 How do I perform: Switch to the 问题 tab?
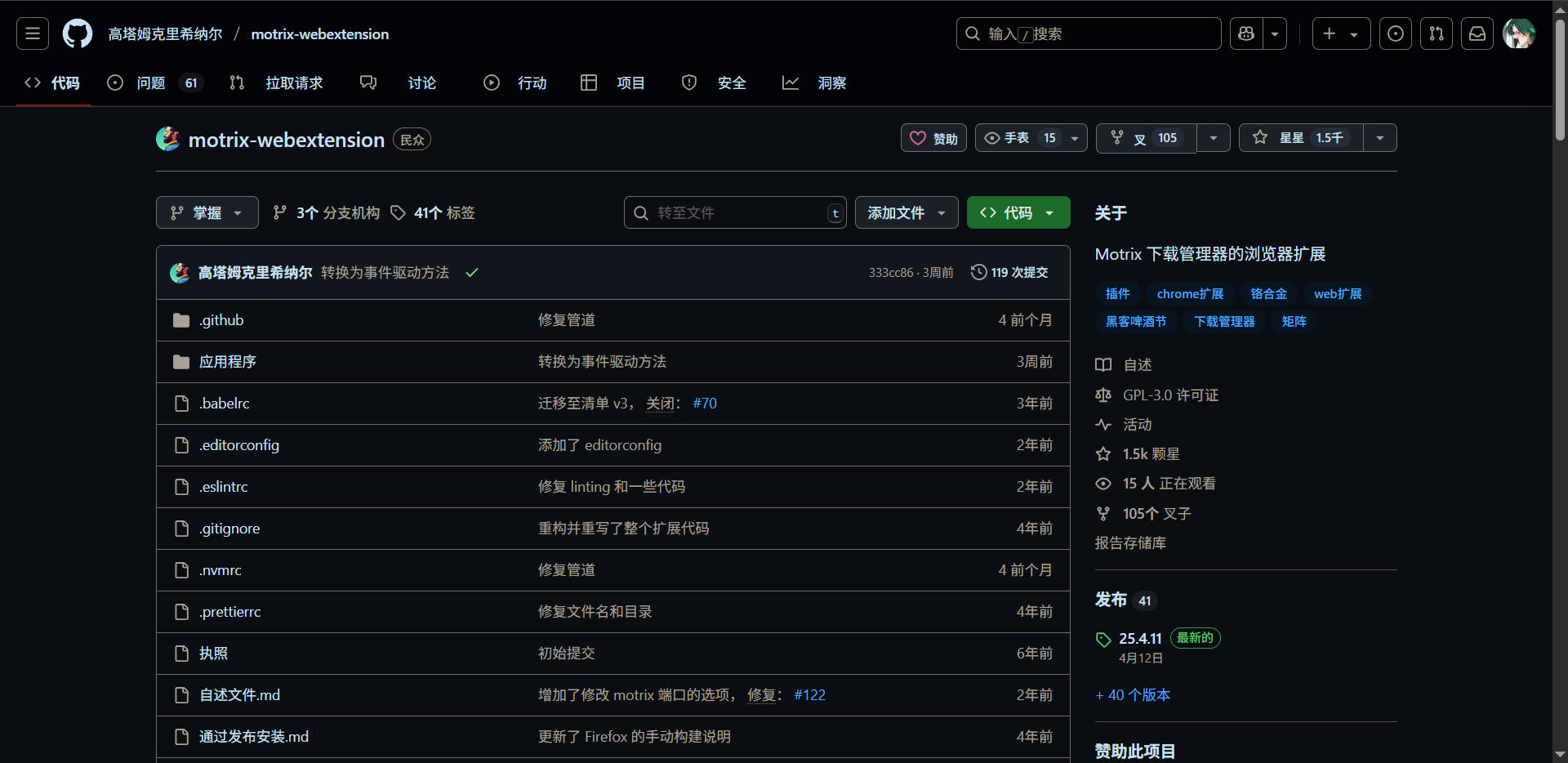pos(152,83)
